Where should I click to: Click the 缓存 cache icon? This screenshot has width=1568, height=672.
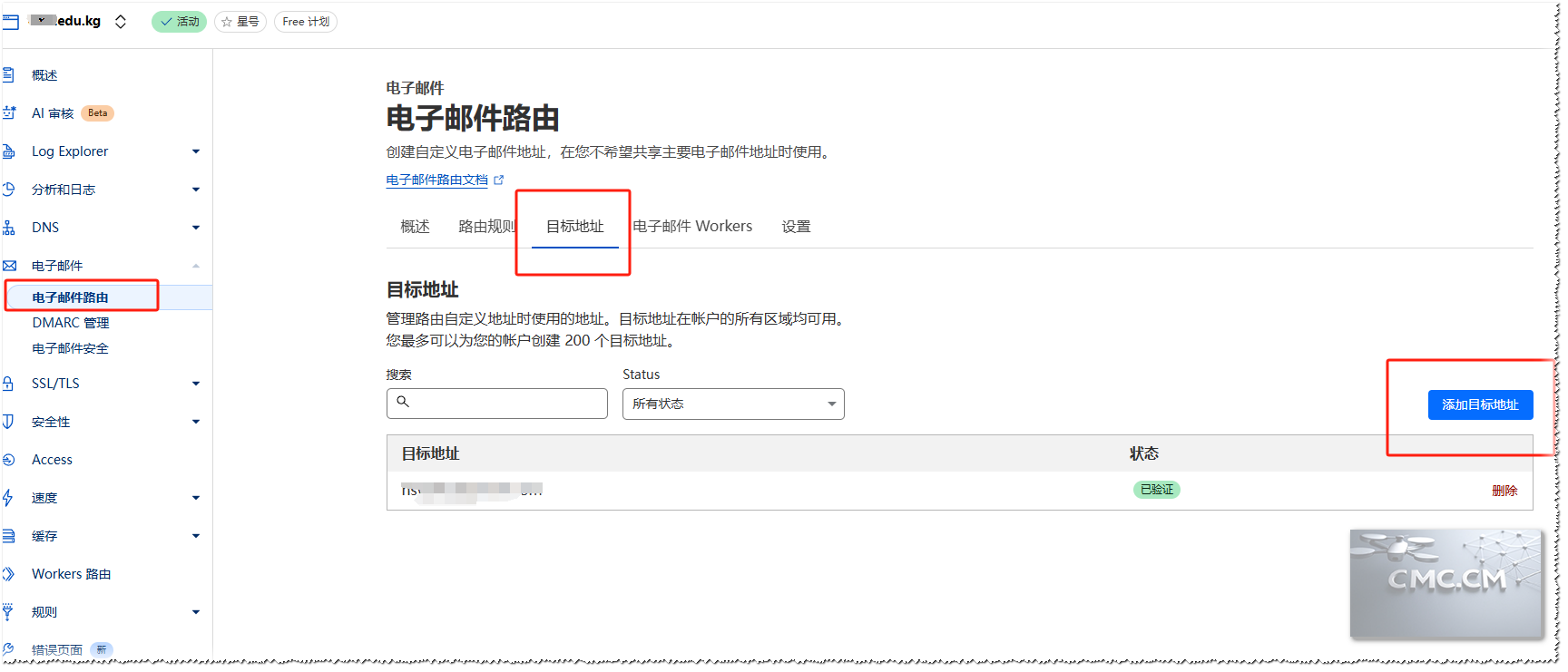coord(8,536)
